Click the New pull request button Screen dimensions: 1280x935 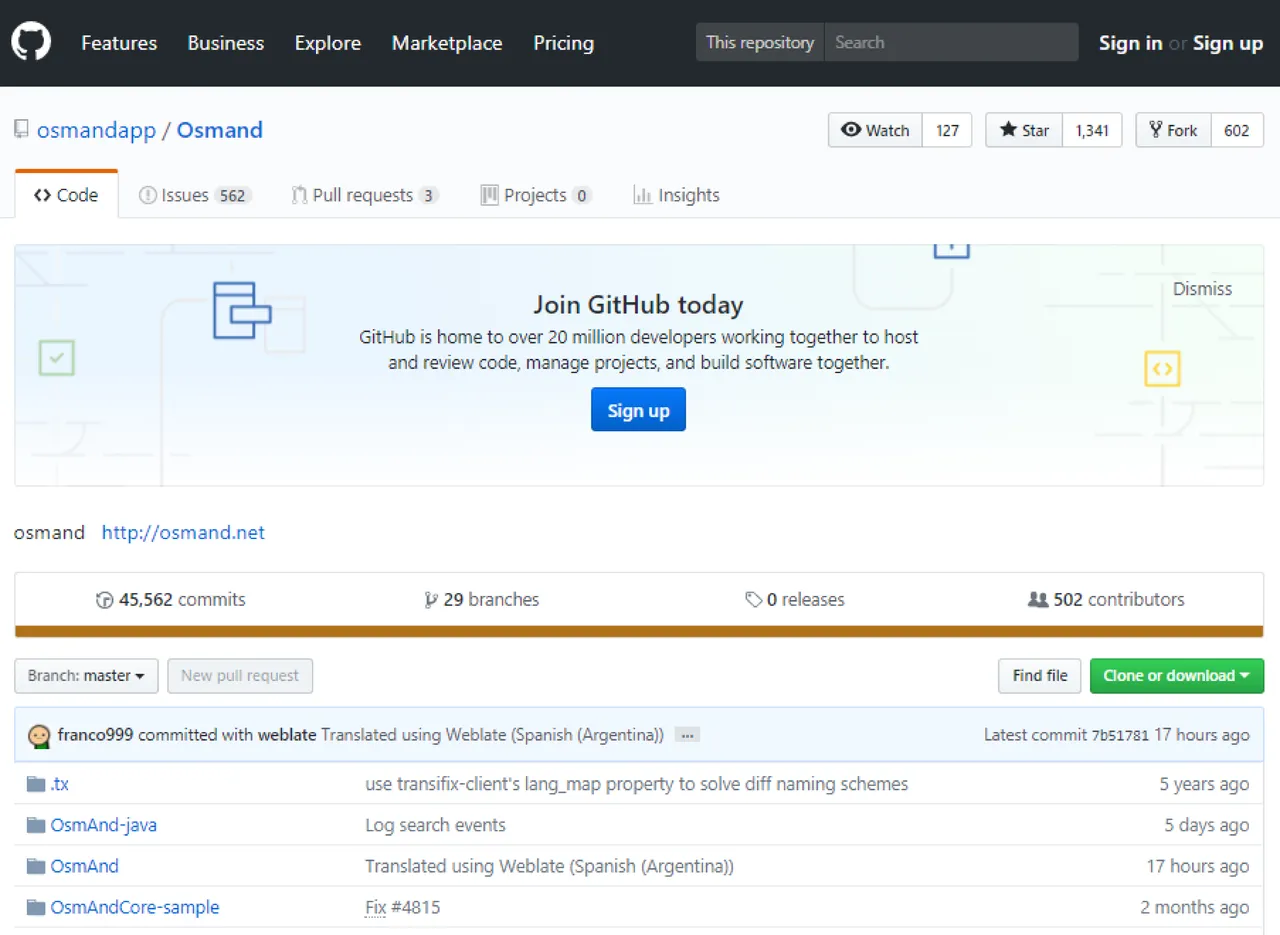point(240,676)
